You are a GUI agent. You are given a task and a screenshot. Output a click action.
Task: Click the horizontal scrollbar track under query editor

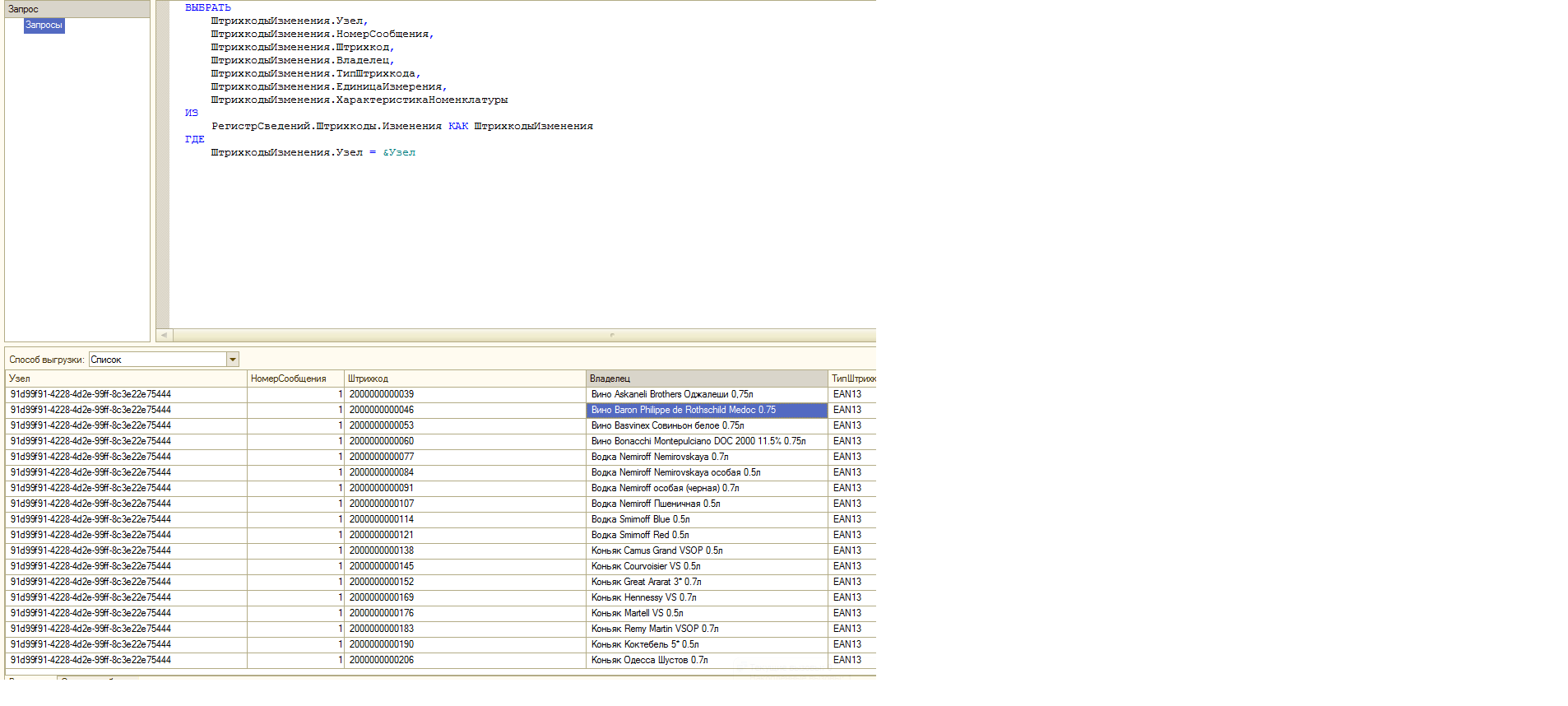tap(527, 335)
